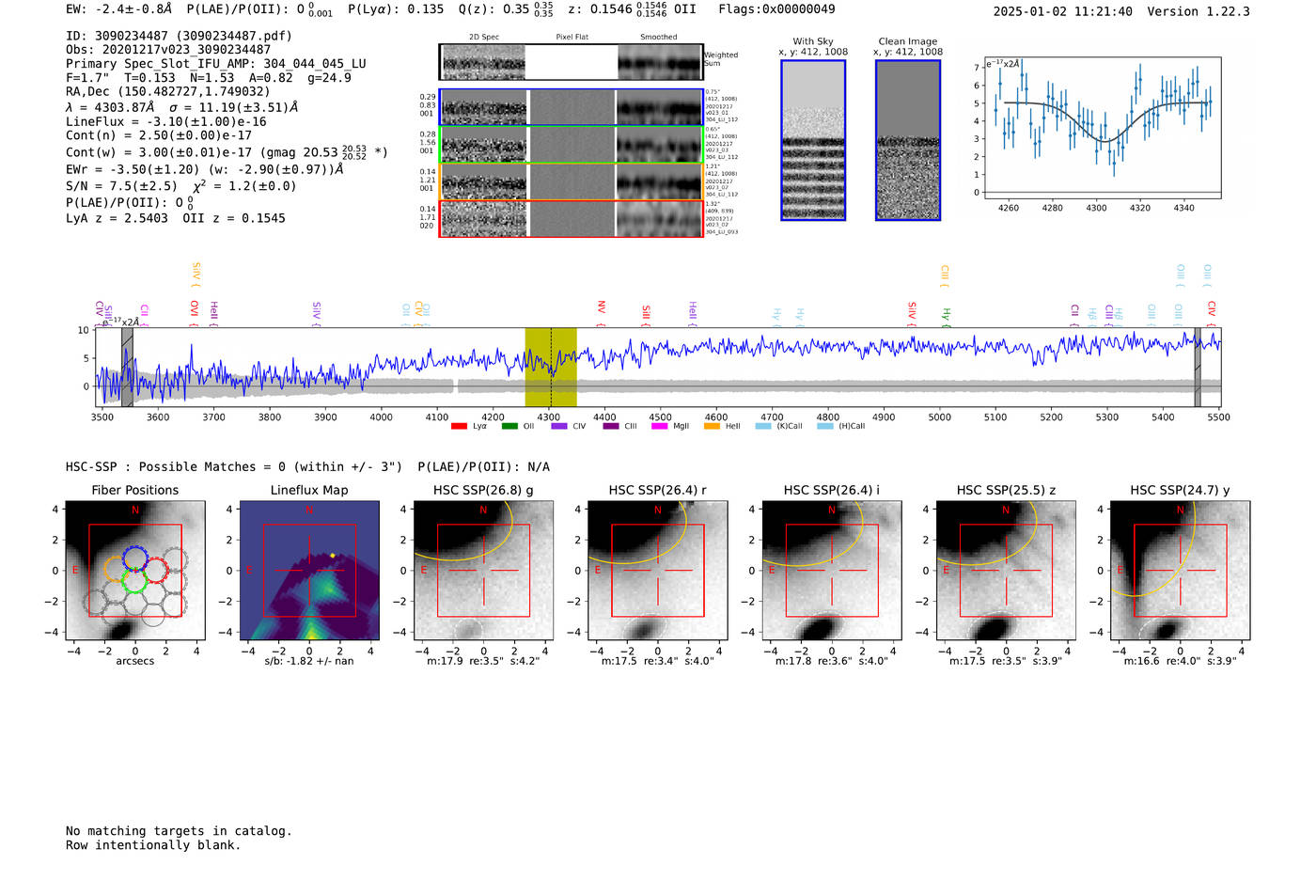Viewport: 1316px width, 896px height.
Task: Open the HSC SSP(26.8) g image
Action: click(483, 571)
